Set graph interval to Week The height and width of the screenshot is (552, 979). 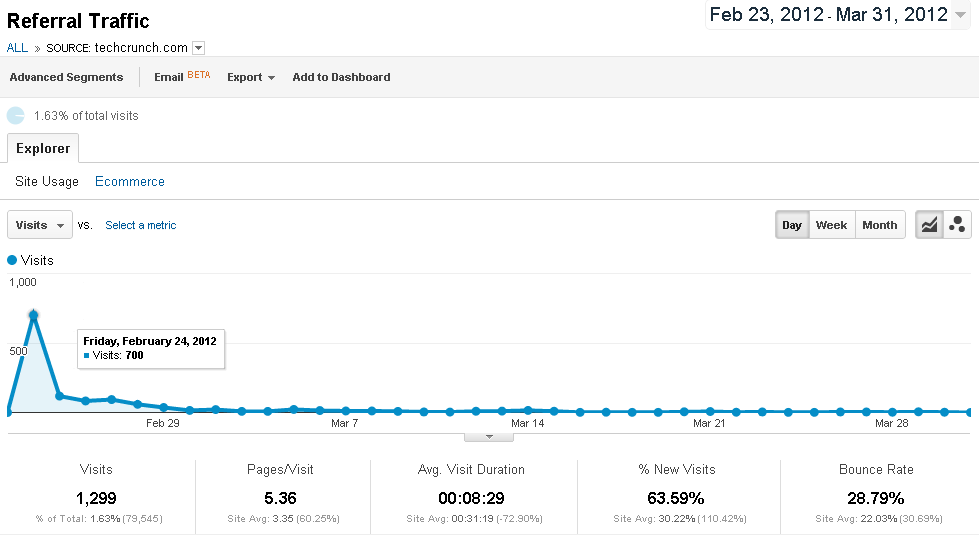tap(831, 225)
